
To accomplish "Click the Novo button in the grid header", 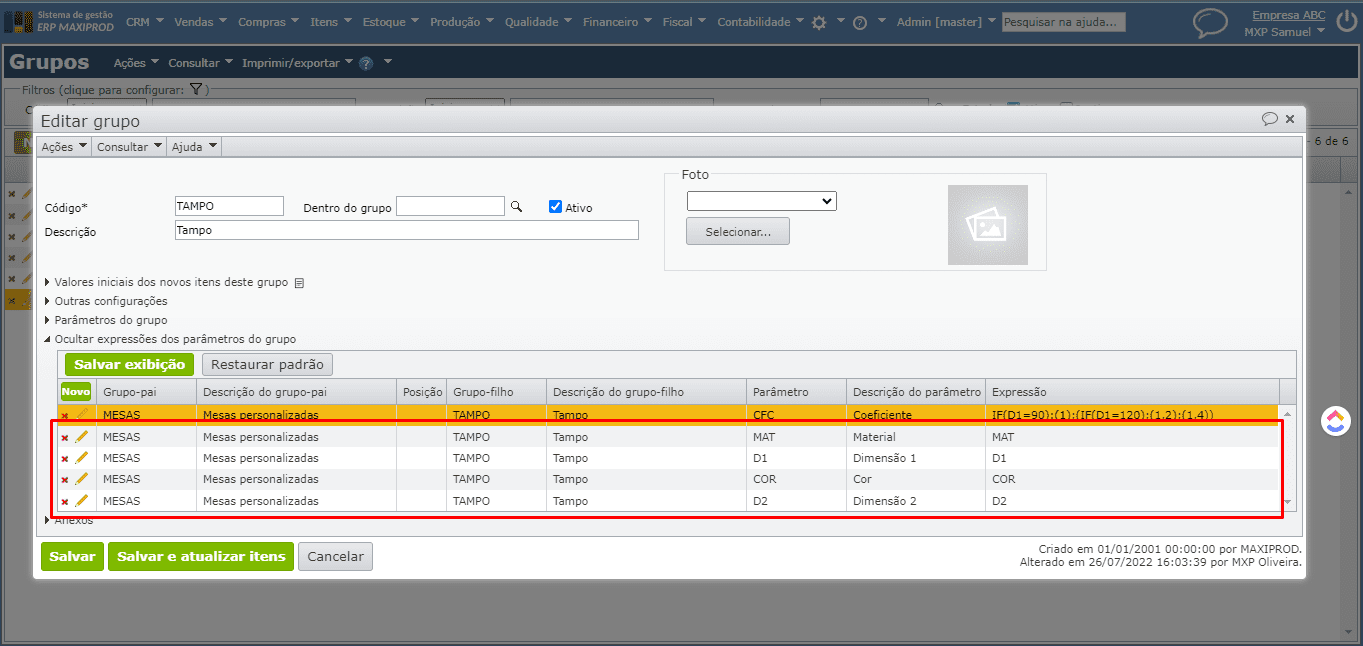I will click(x=76, y=391).
